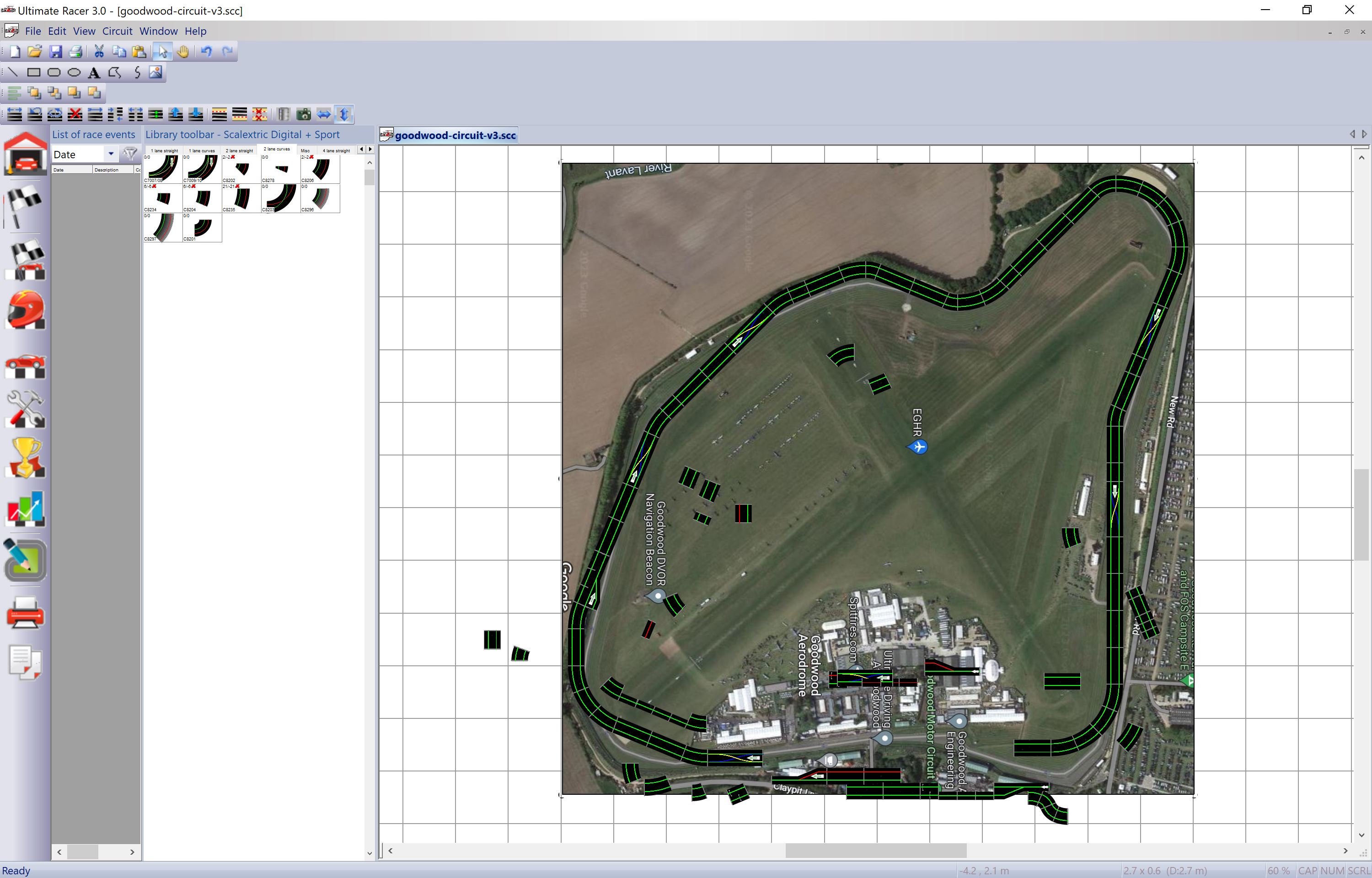
Task: Open the wrench and screwdriver settings icon
Action: pyautogui.click(x=25, y=409)
